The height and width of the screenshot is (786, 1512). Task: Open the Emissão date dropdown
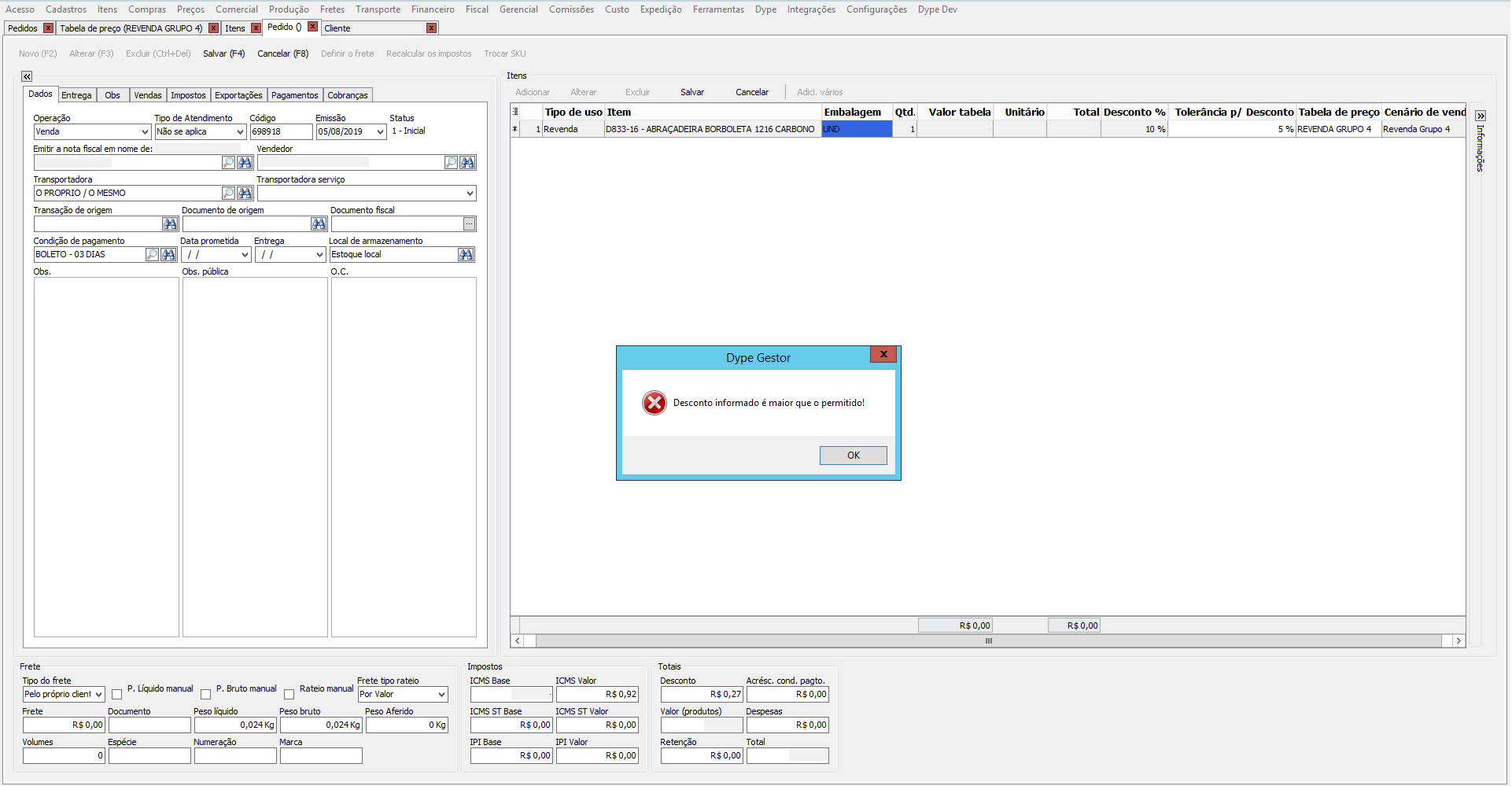coord(381,132)
